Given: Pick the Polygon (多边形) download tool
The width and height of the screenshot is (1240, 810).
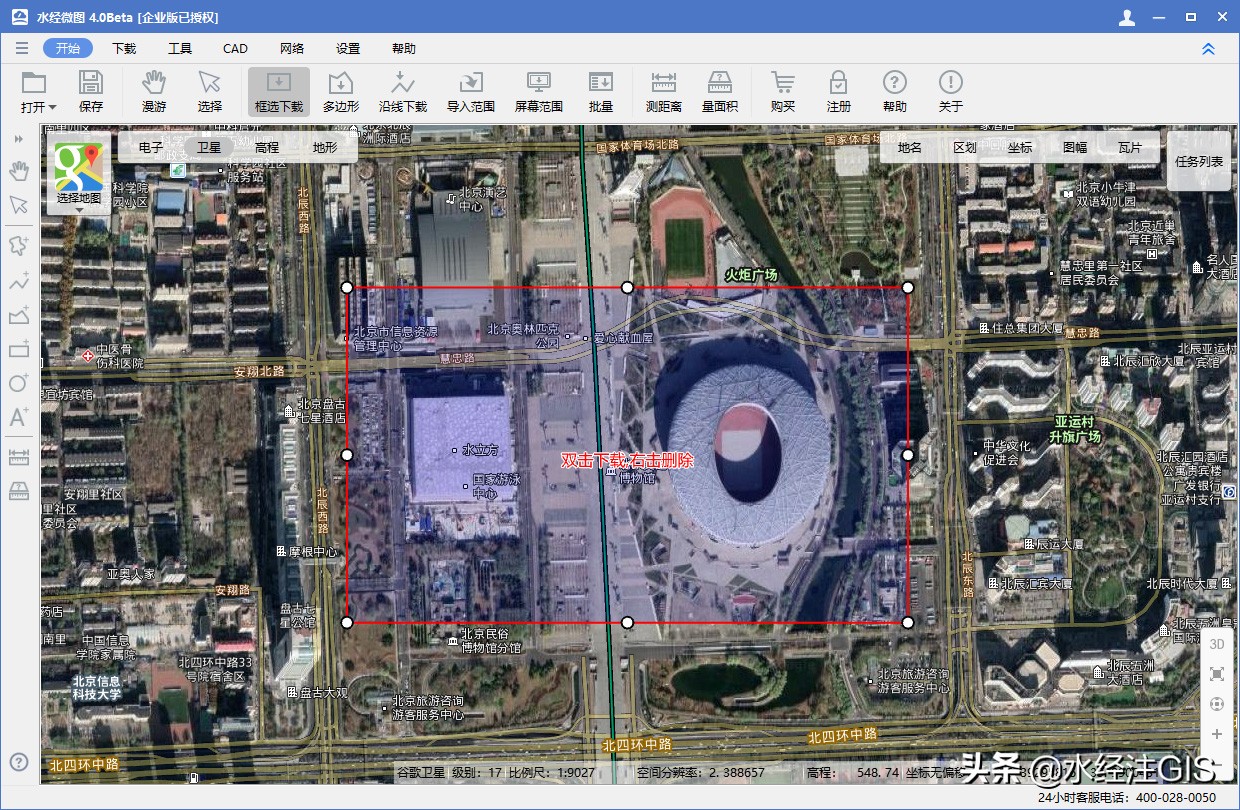Looking at the screenshot, I should tap(341, 91).
